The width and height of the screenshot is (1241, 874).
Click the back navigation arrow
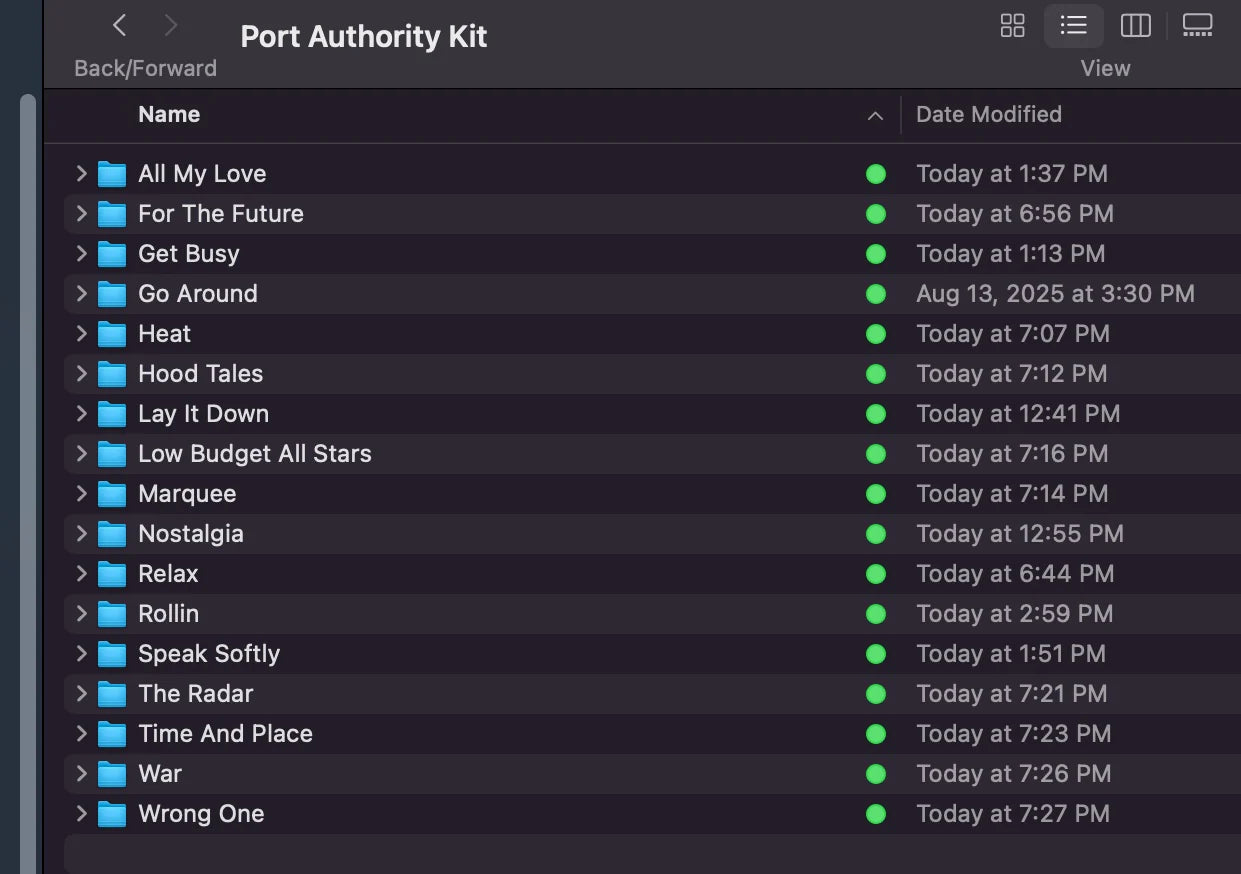[119, 25]
